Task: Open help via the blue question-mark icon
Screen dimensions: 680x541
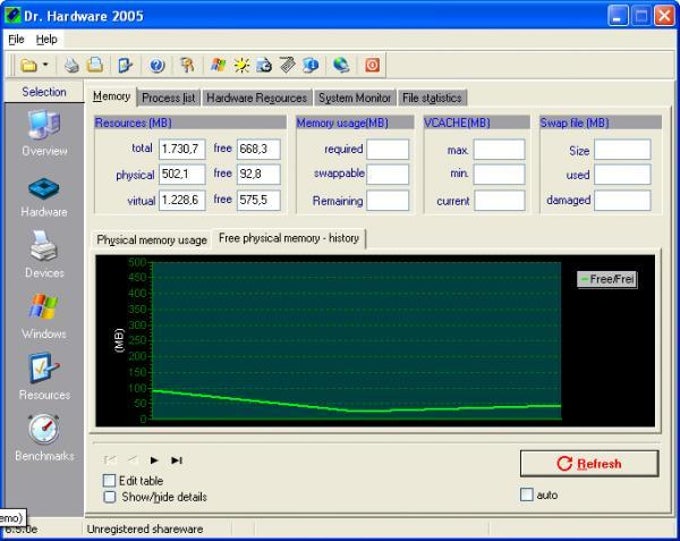Action: [x=157, y=66]
